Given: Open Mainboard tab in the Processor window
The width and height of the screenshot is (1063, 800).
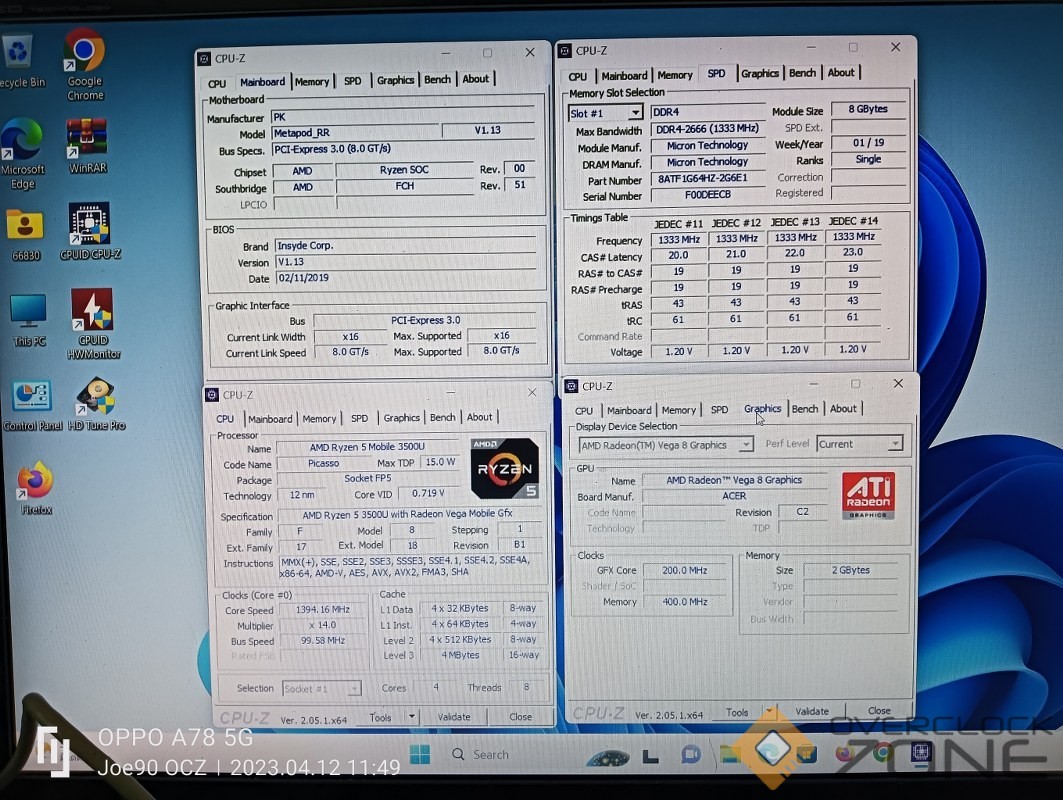Looking at the screenshot, I should [270, 419].
